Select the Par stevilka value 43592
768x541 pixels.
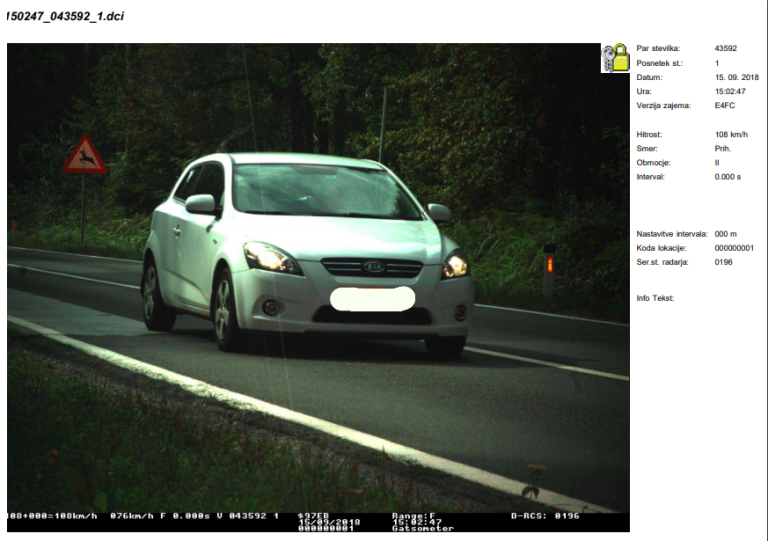click(726, 48)
